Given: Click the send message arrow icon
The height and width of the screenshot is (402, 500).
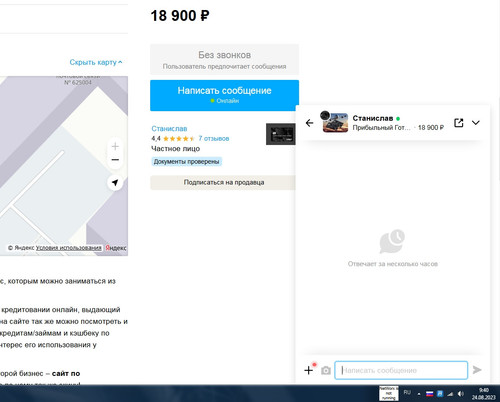Looking at the screenshot, I should click(477, 370).
